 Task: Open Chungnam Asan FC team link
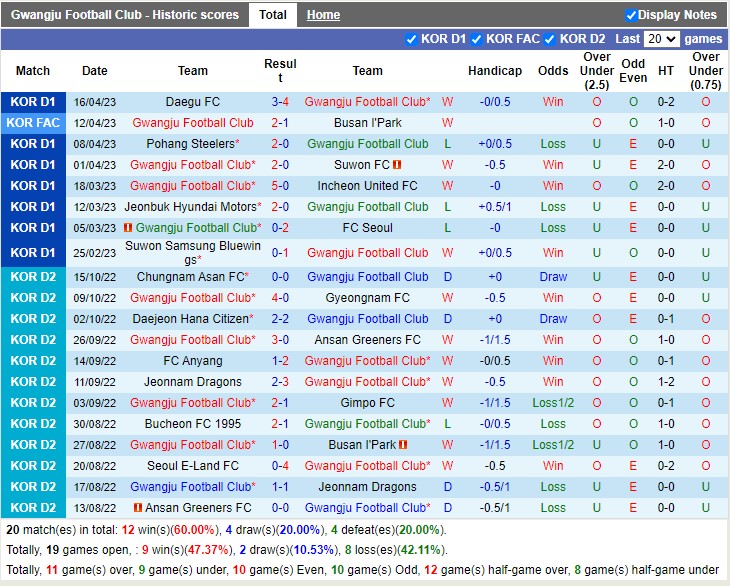(x=190, y=276)
